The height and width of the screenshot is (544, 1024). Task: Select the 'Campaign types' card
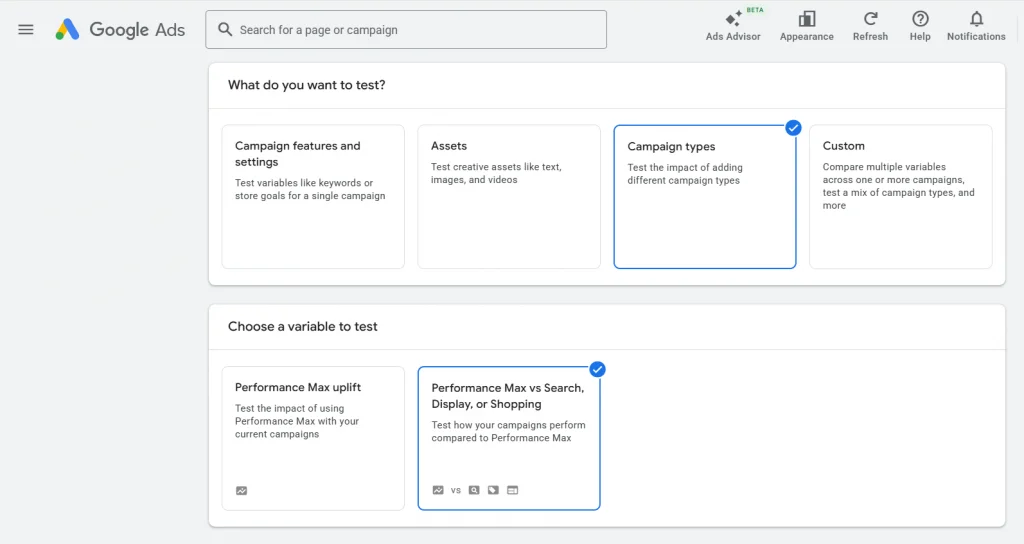[x=705, y=197]
